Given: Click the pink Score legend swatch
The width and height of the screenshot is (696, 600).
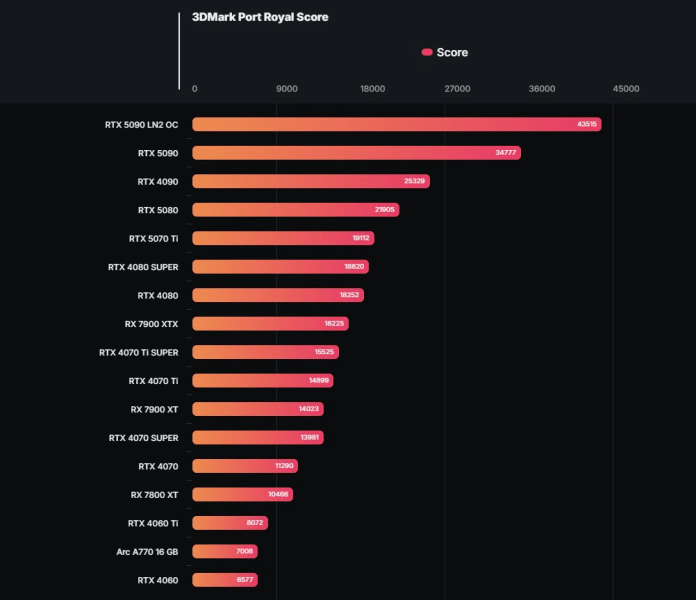Looking at the screenshot, I should tap(427, 52).
